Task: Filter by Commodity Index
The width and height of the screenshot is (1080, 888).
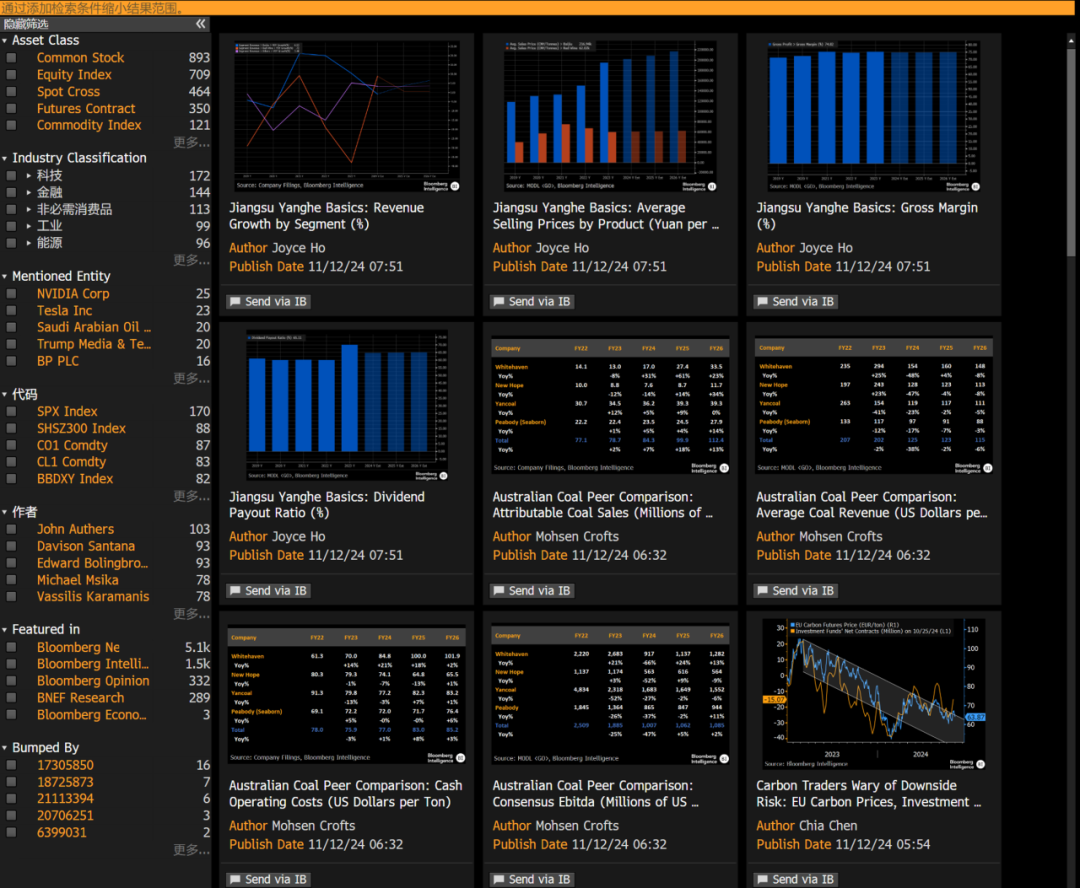Action: click(x=89, y=125)
